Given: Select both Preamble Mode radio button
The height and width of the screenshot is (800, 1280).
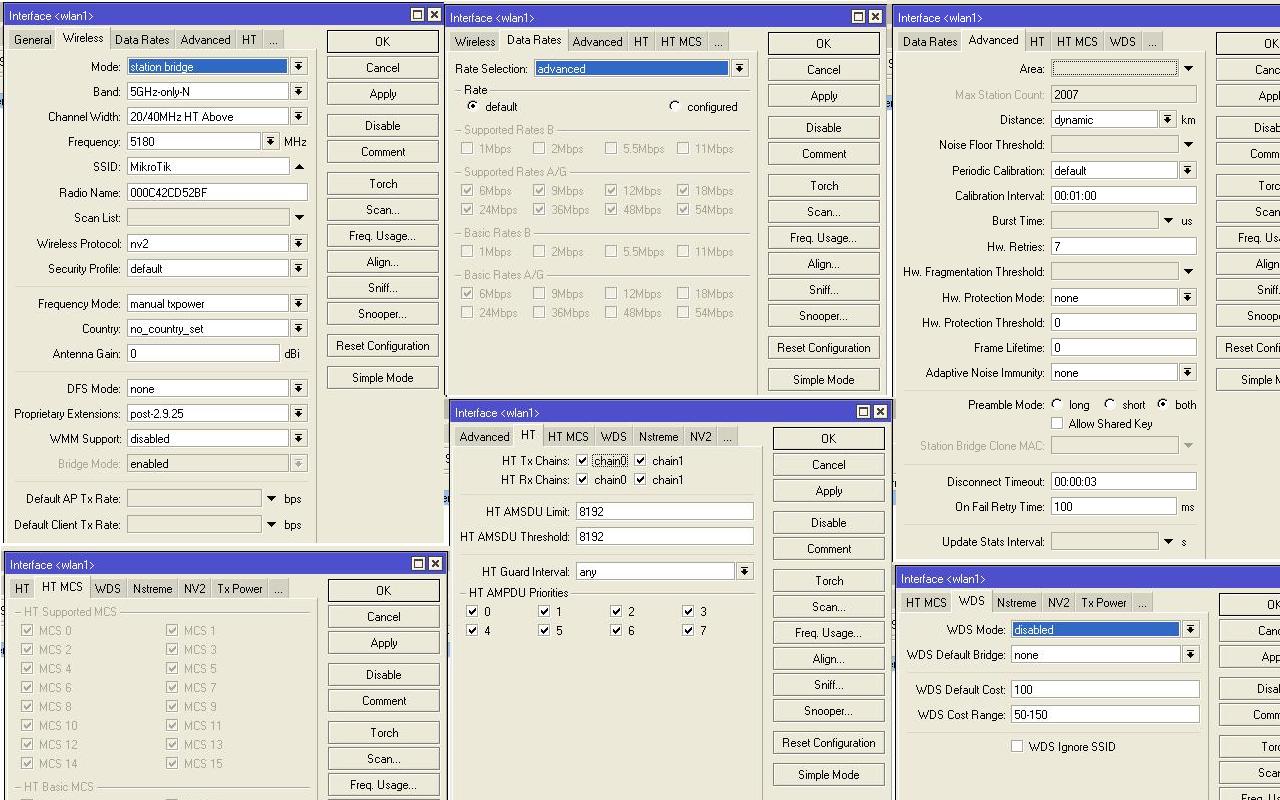Looking at the screenshot, I should point(1162,404).
